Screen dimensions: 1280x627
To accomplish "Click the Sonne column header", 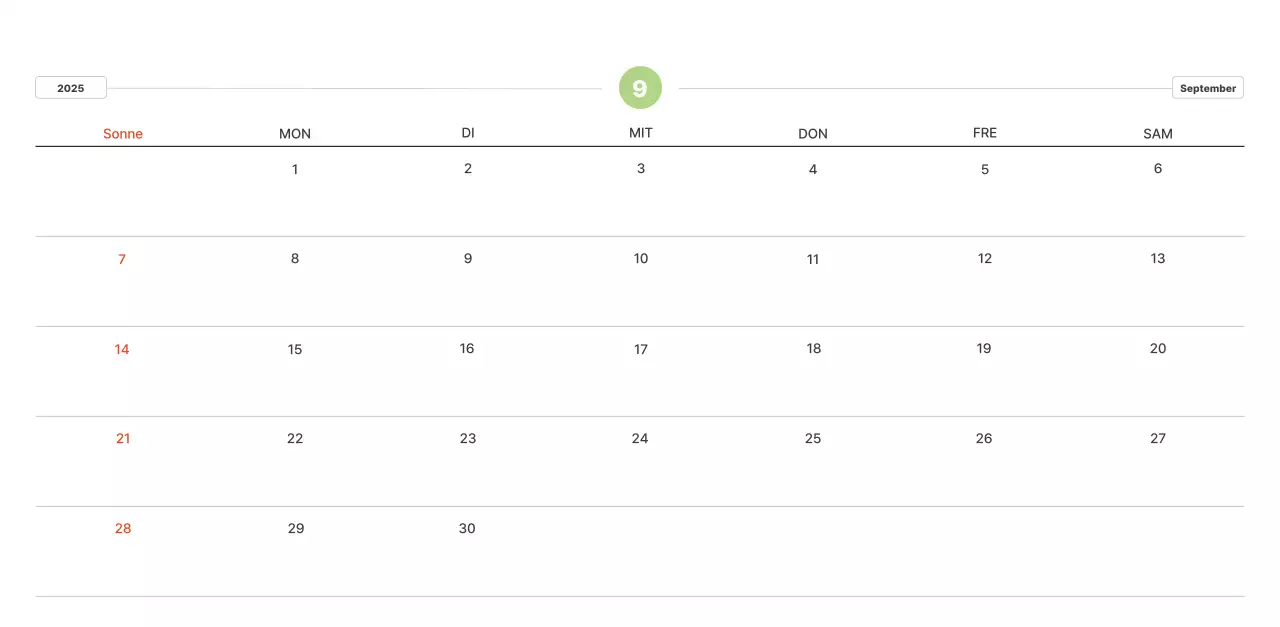I will click(123, 134).
